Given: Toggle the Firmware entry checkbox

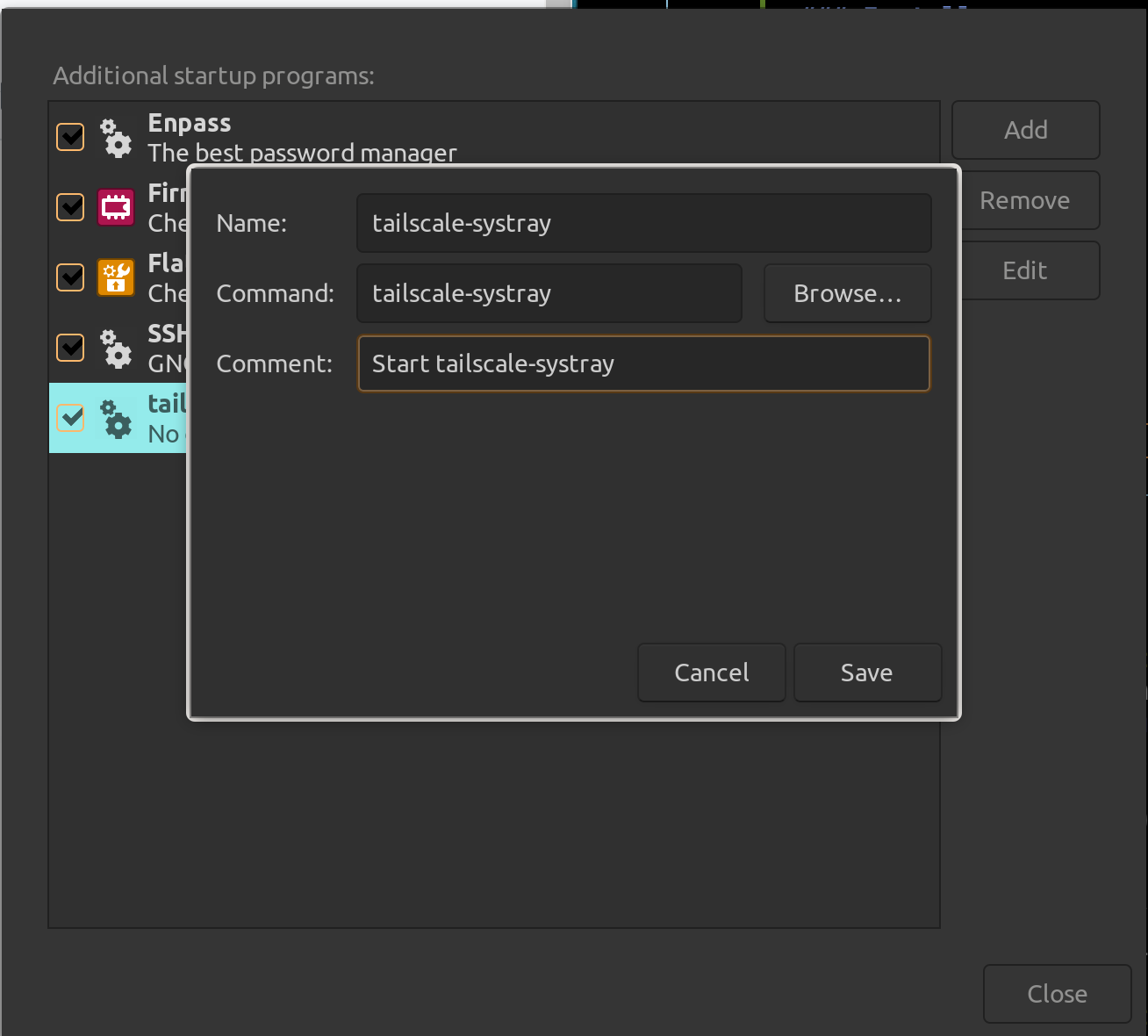Looking at the screenshot, I should pyautogui.click(x=70, y=207).
